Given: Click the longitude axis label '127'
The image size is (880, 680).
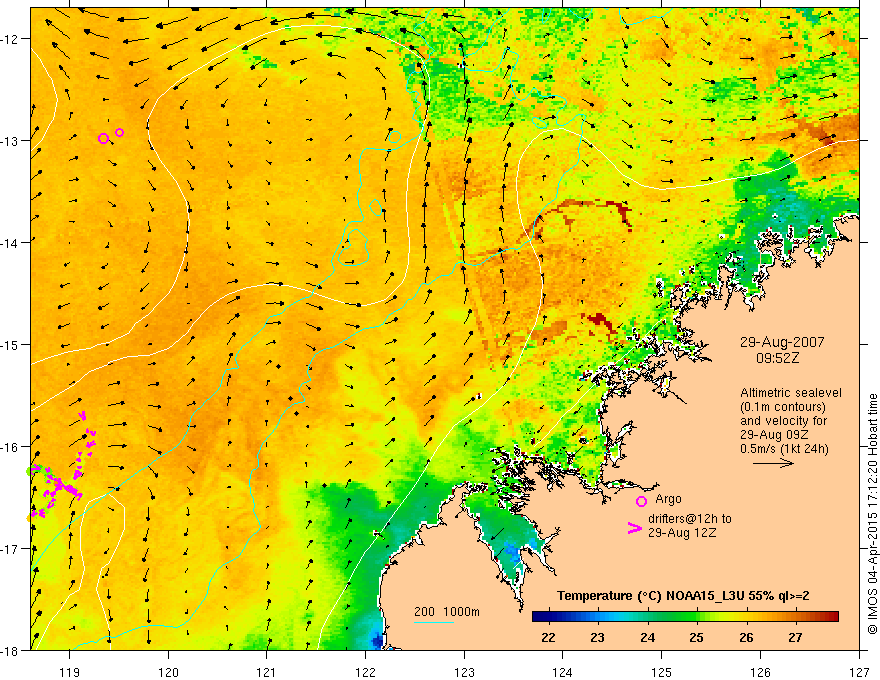Looking at the screenshot, I should tap(859, 672).
